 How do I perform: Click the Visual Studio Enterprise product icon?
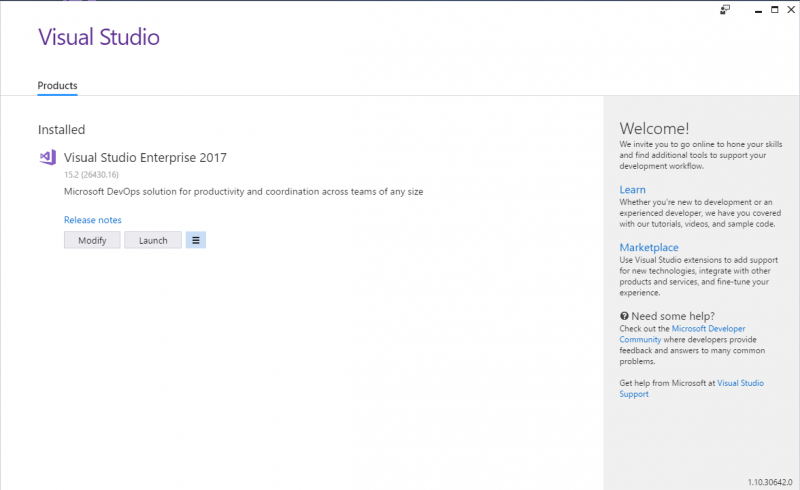48,157
